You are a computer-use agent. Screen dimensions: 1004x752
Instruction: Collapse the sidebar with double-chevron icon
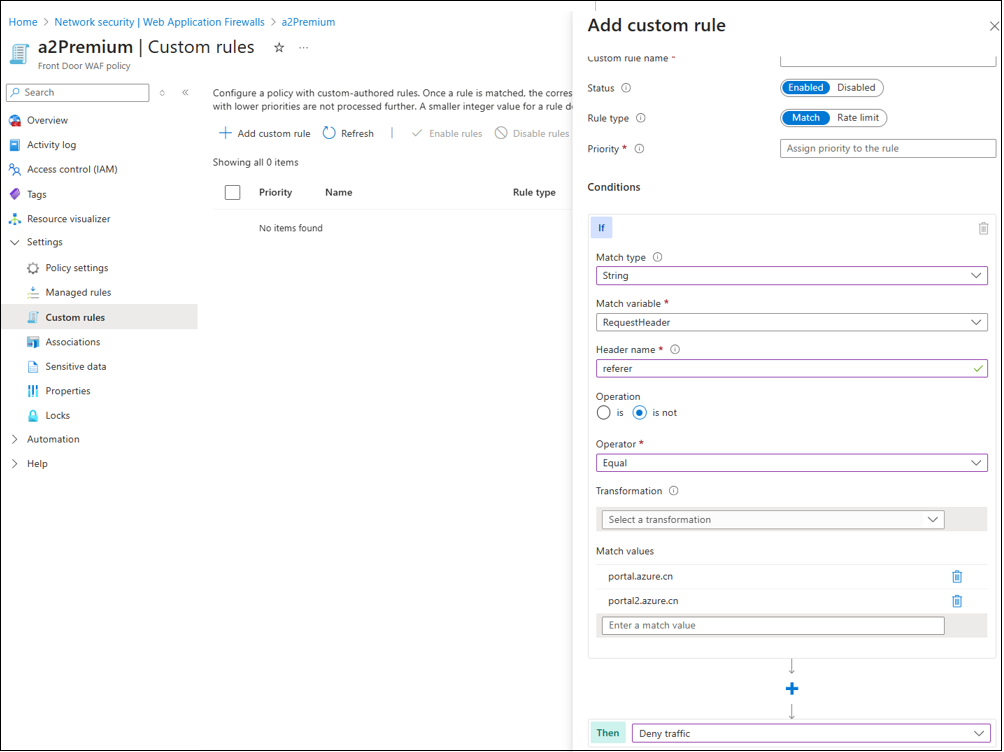(x=185, y=93)
